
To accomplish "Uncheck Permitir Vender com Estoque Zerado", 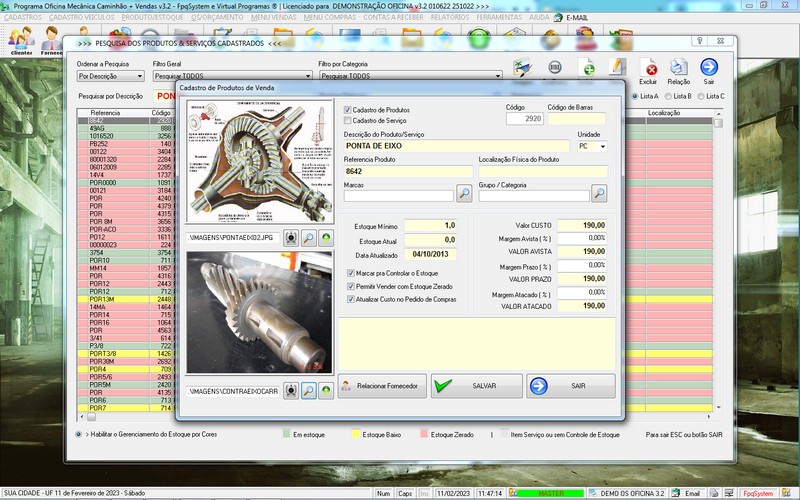I will 349,286.
